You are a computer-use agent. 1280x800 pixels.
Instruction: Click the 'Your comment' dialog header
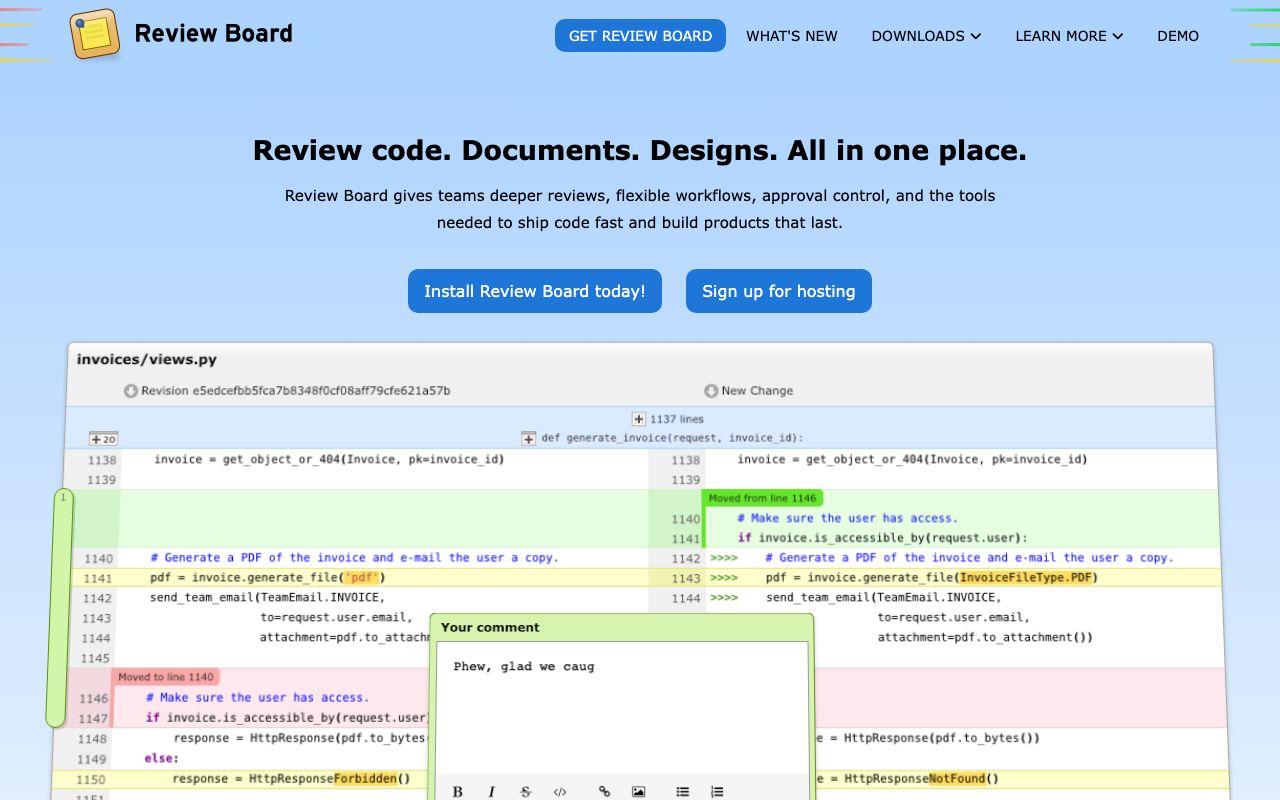[622, 627]
